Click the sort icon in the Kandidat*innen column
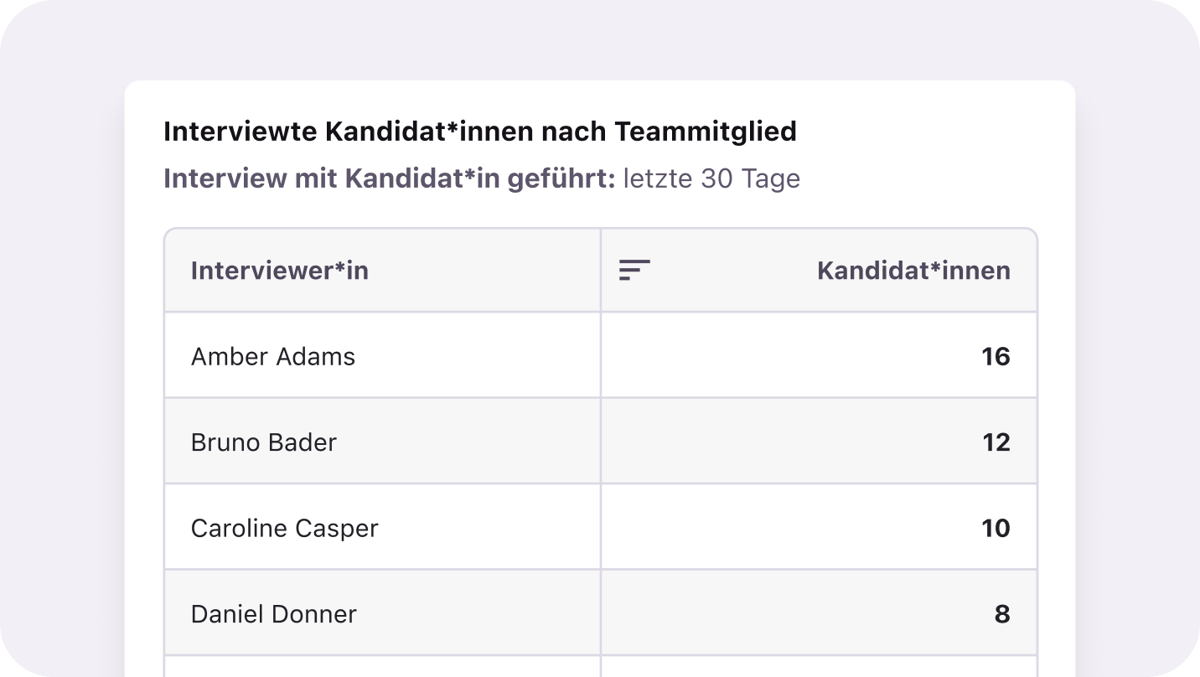Viewport: 1200px width, 677px height. click(x=634, y=270)
